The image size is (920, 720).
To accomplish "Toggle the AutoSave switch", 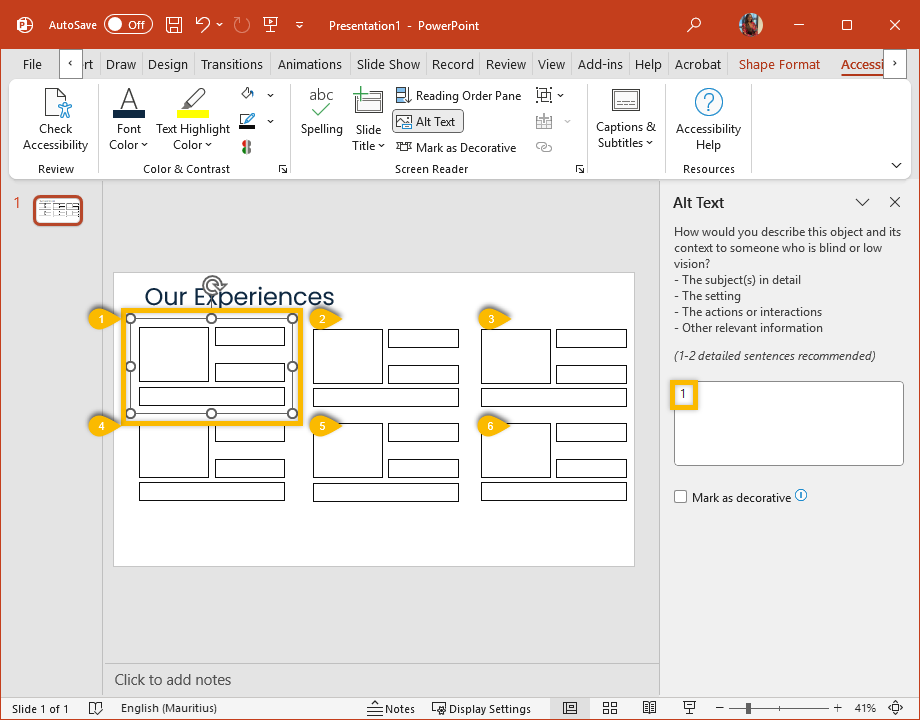I will 128,25.
